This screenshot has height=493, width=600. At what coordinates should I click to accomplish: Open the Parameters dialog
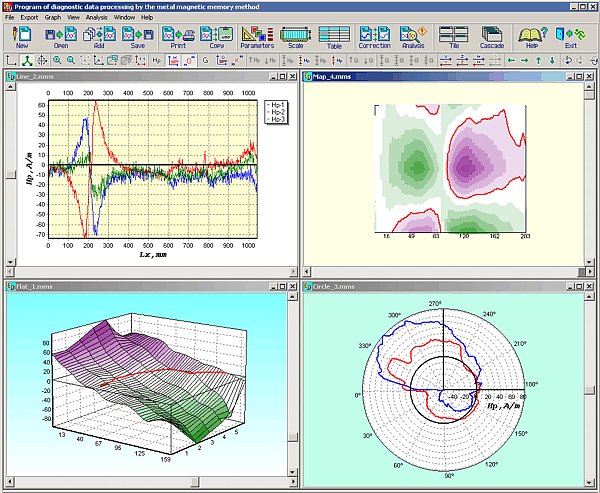[257, 38]
